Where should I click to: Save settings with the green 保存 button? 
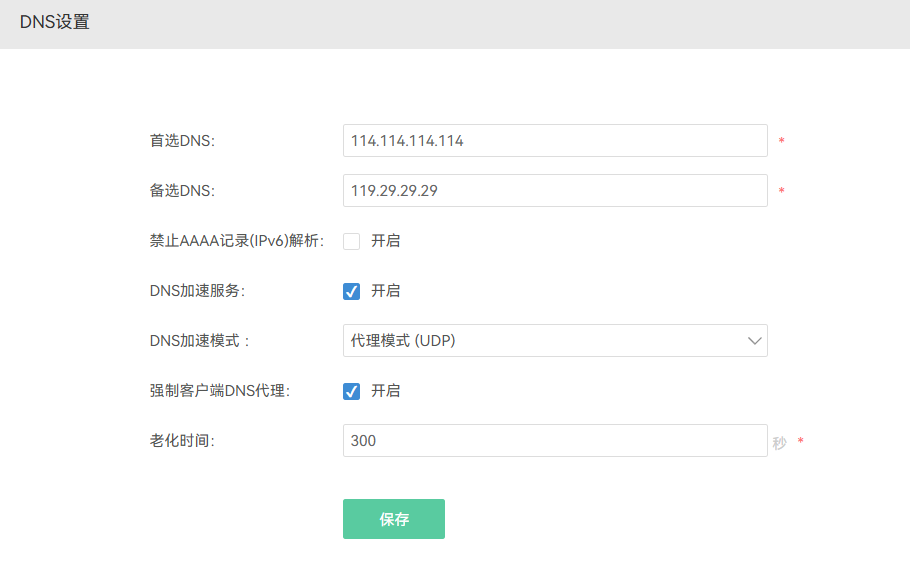tap(393, 519)
